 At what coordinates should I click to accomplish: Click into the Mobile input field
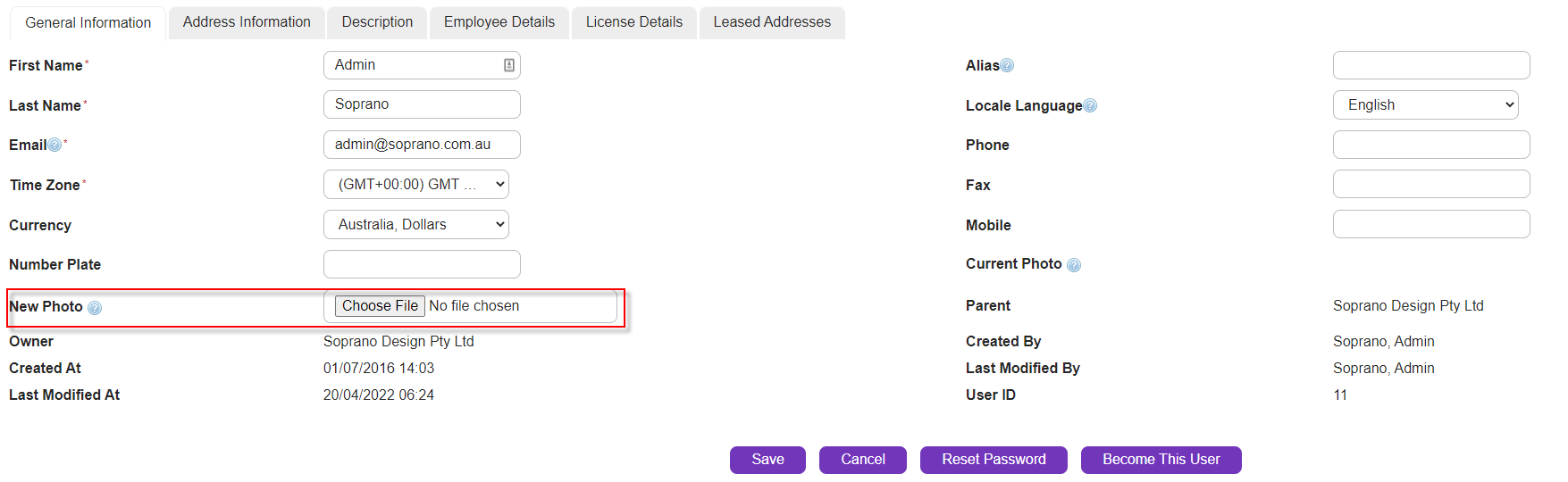click(1430, 224)
